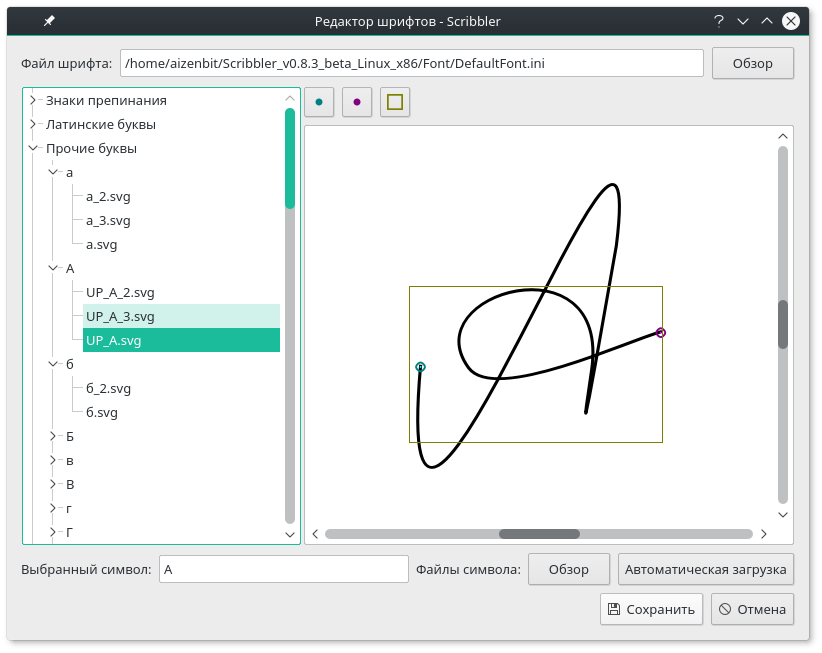822x653 pixels.
Task: Click the tree panel vertical scrollbar thumb
Action: [x=290, y=158]
